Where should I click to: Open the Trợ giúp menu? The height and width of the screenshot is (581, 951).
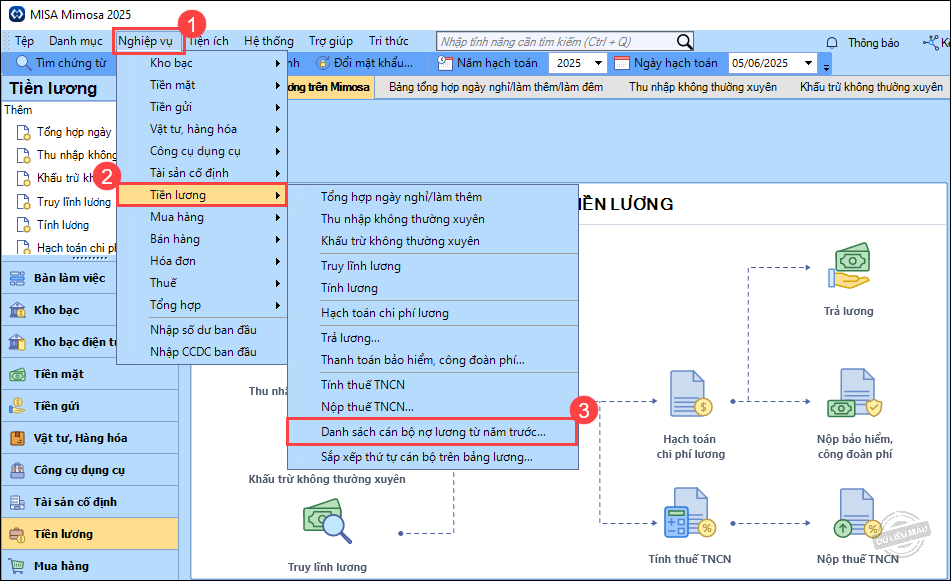click(x=331, y=41)
